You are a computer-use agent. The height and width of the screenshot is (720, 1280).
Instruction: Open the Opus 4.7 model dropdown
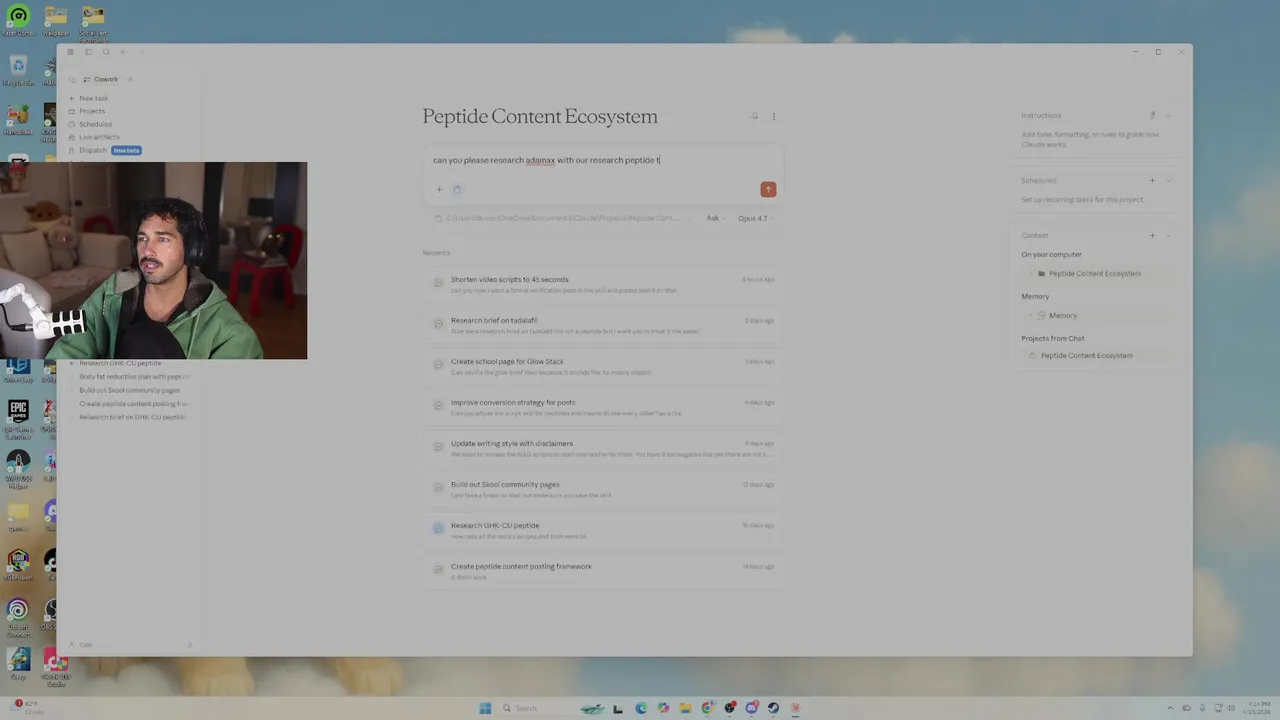coord(755,218)
